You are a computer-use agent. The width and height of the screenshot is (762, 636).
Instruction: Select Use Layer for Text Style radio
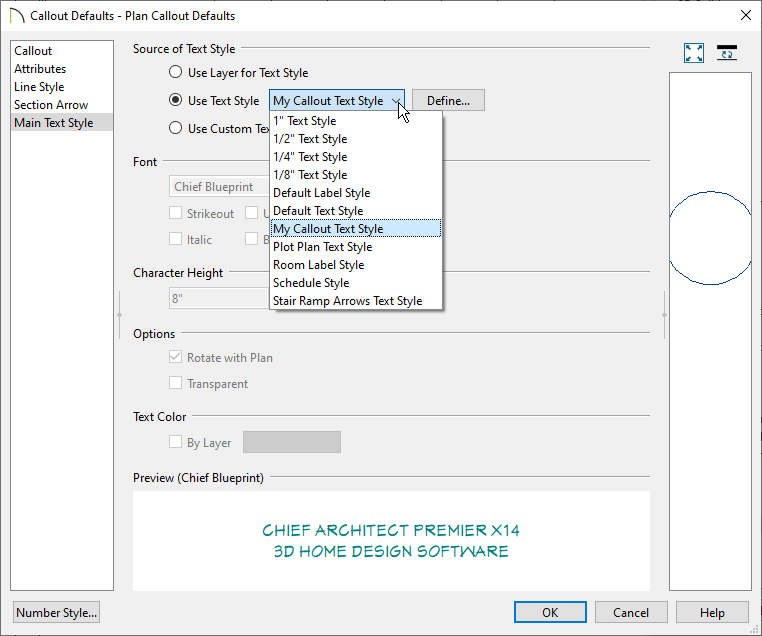pyautogui.click(x=175, y=72)
